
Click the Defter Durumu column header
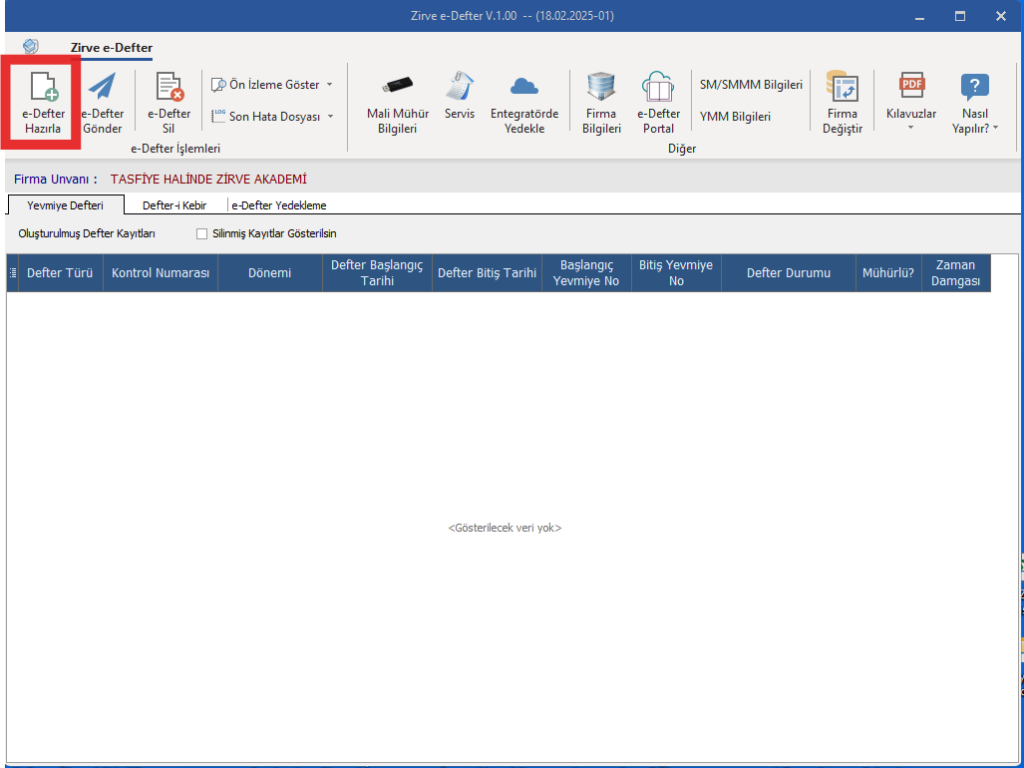[x=788, y=273]
